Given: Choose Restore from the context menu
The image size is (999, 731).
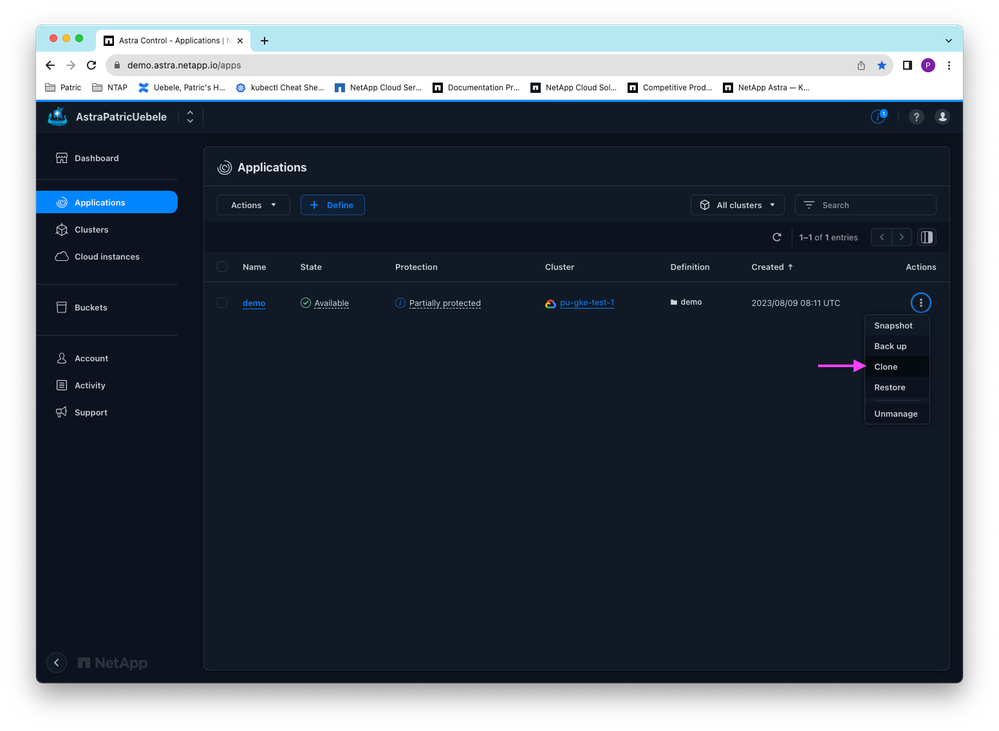Looking at the screenshot, I should tap(897, 387).
